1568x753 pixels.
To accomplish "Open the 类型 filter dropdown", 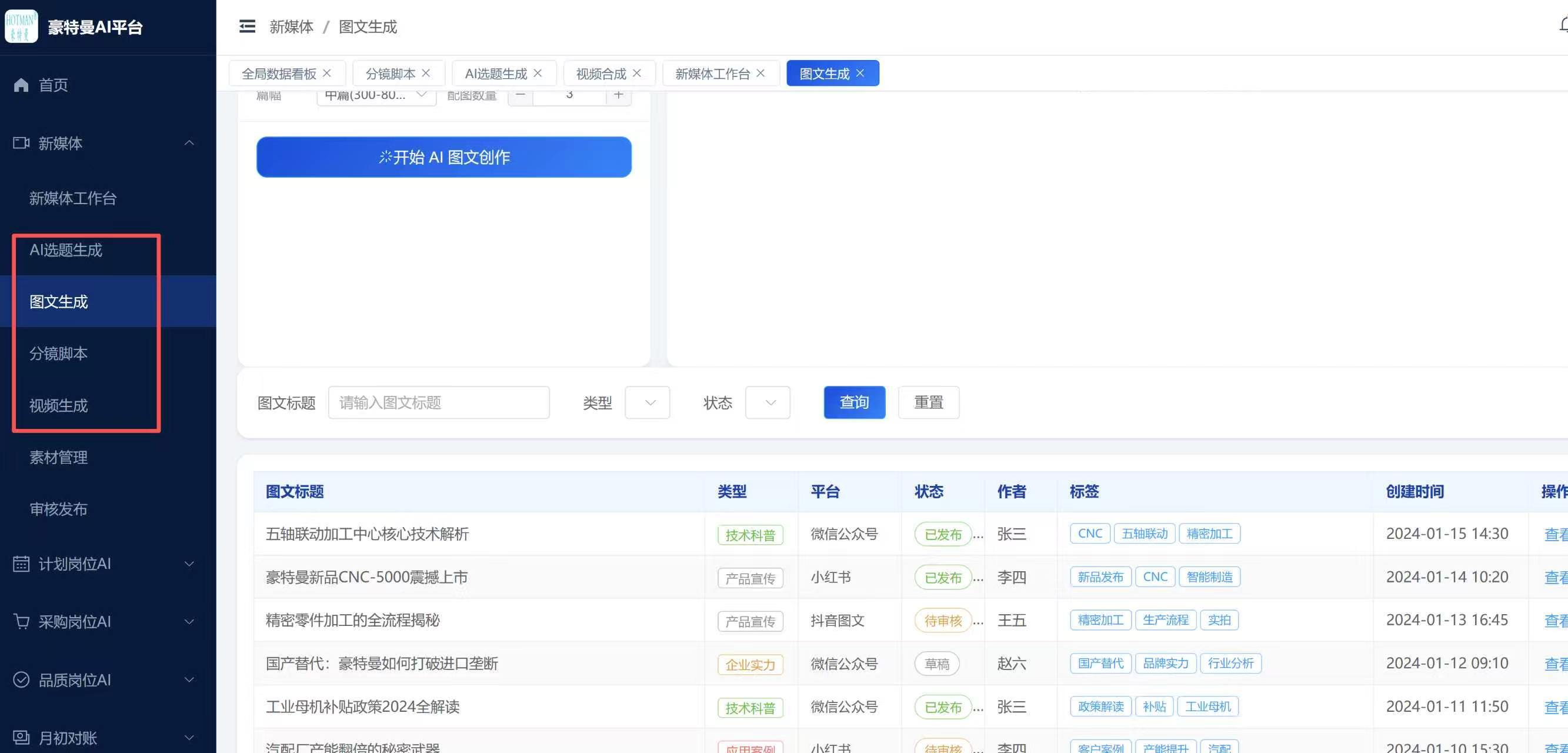I will point(647,402).
